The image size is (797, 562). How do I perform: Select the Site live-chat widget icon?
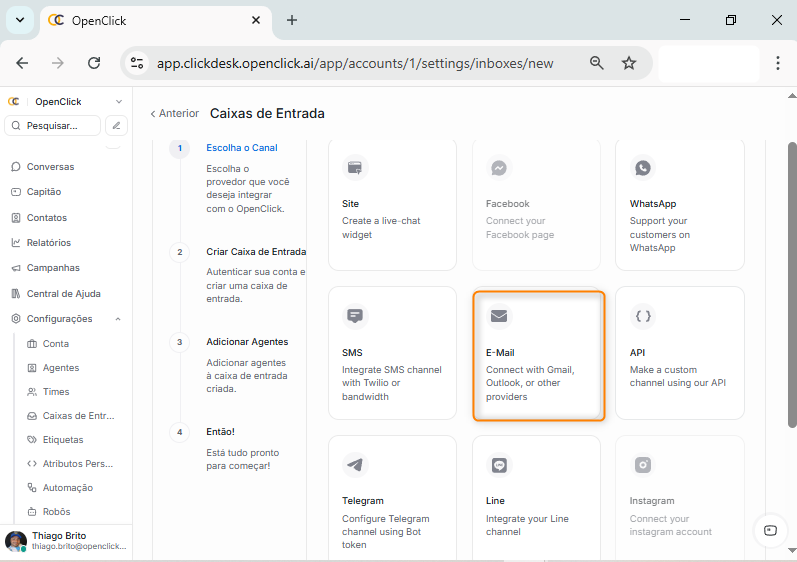coord(354,167)
